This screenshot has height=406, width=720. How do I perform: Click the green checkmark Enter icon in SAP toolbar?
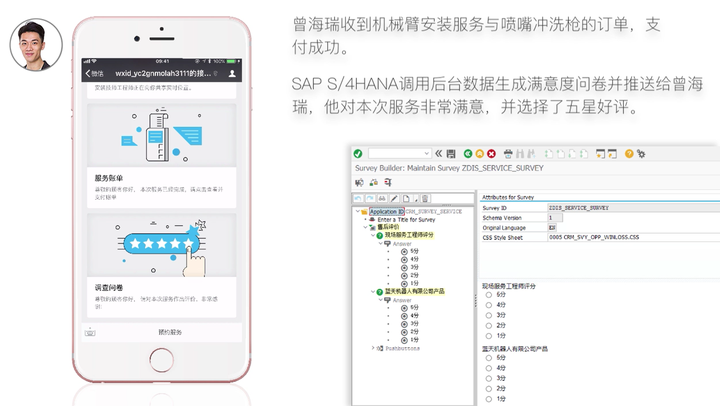(x=358, y=153)
